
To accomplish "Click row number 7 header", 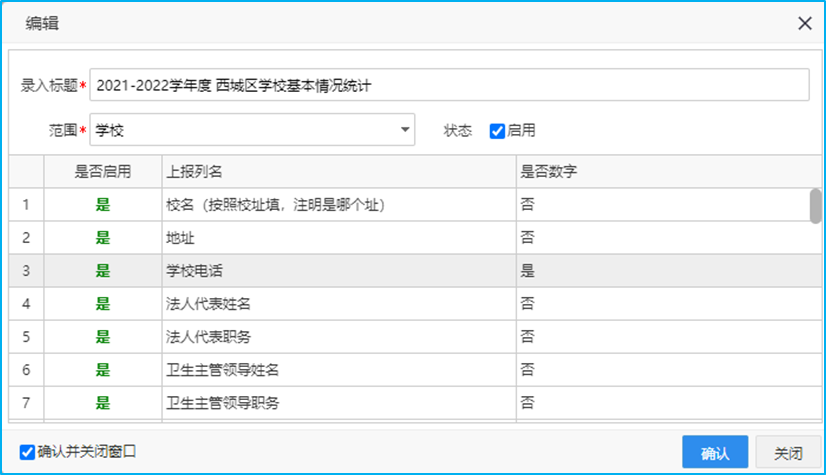I will pos(26,403).
